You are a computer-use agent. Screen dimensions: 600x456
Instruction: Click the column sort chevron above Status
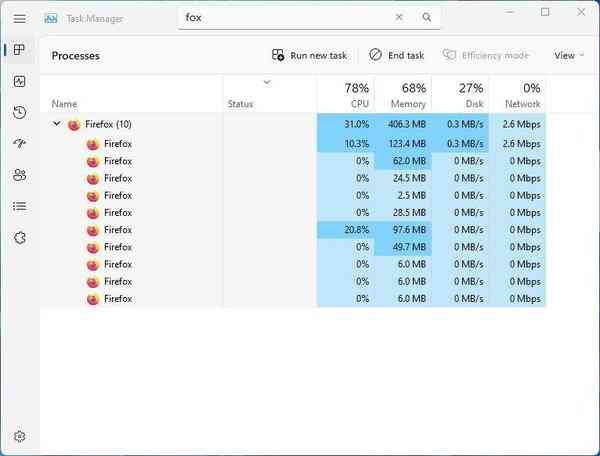click(267, 82)
